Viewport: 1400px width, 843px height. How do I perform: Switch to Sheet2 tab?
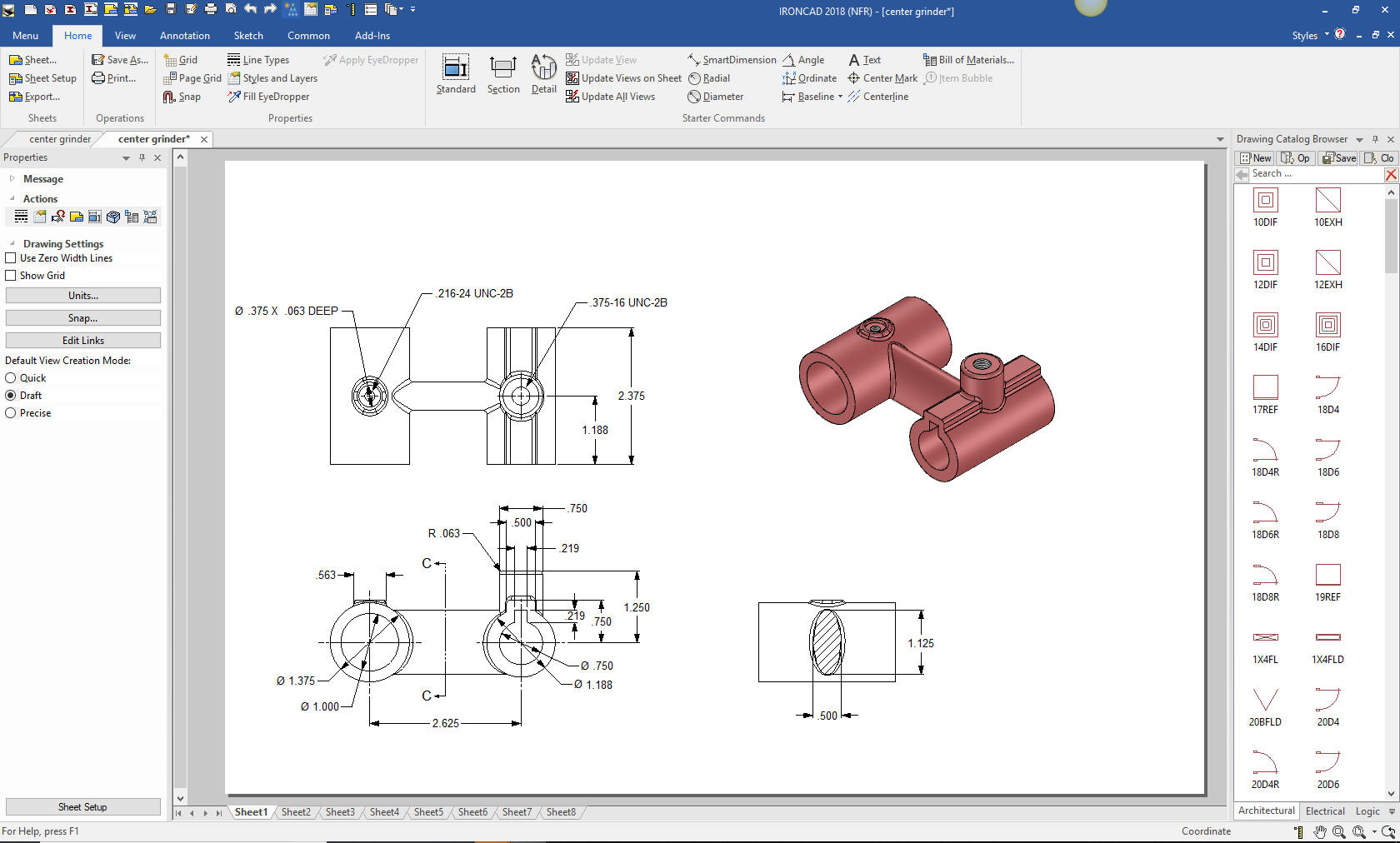296,812
